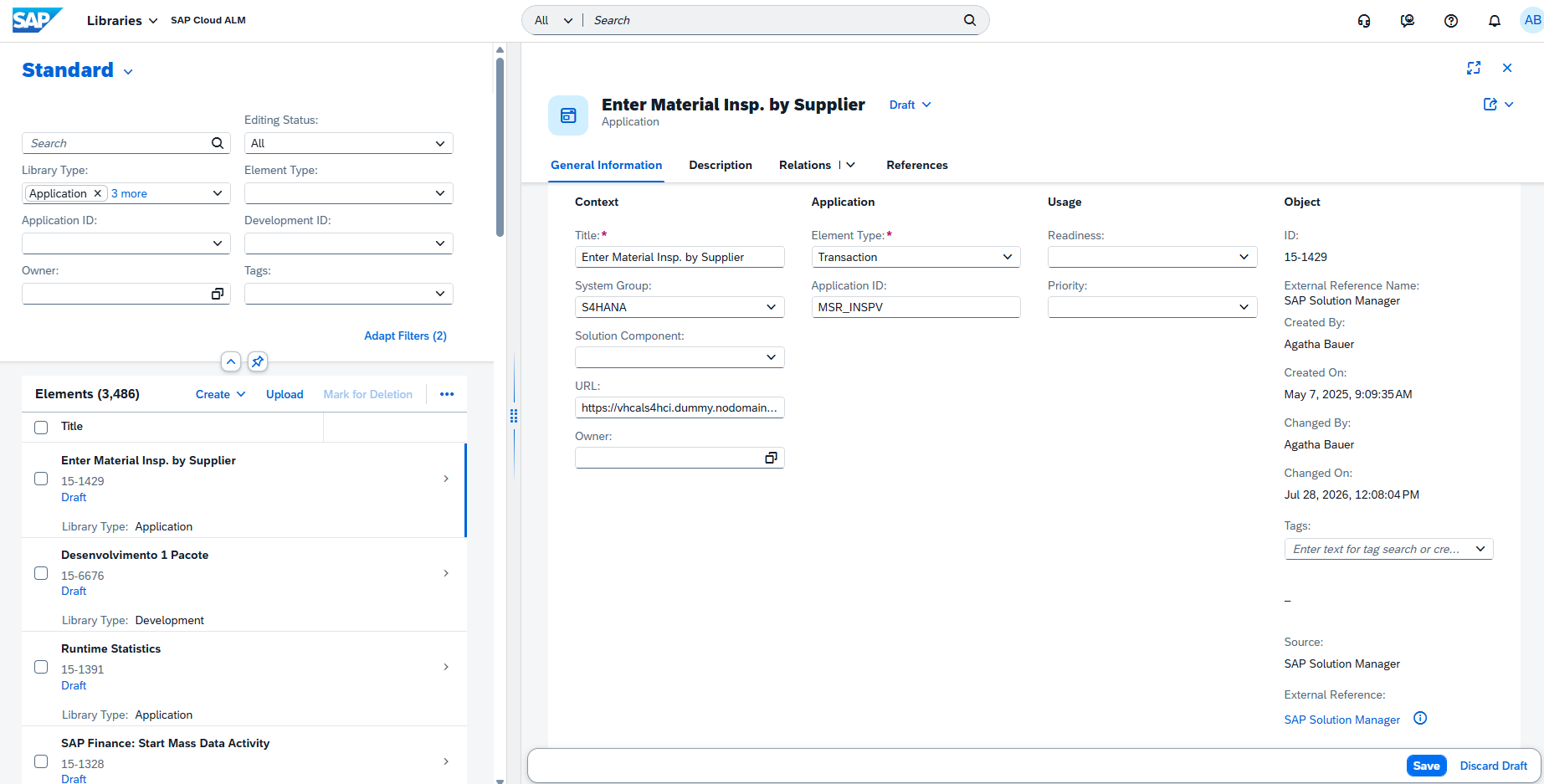The height and width of the screenshot is (784, 1544).
Task: Switch to the References tab
Action: [917, 165]
